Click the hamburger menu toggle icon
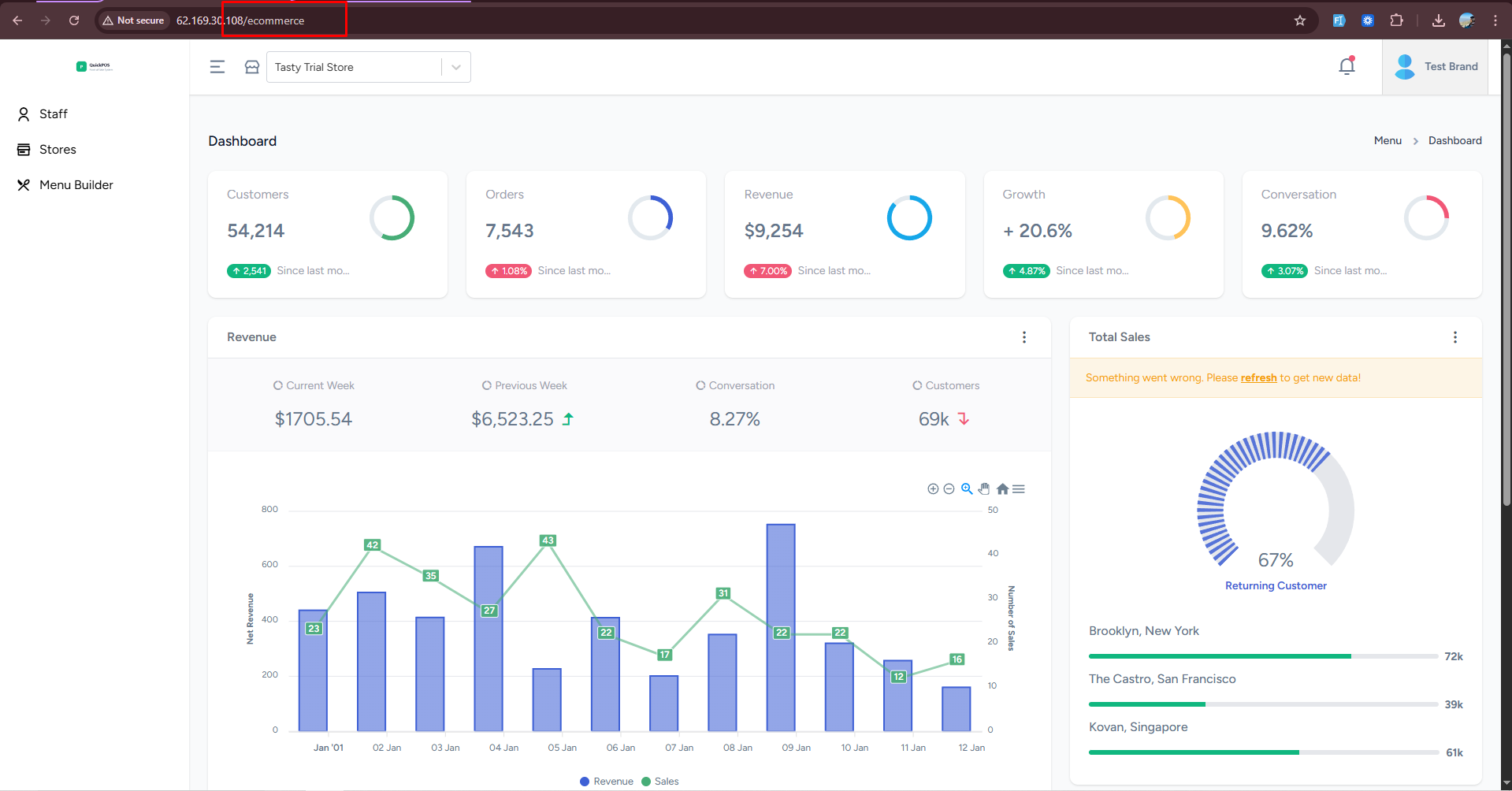The width and height of the screenshot is (1512, 791). coord(217,67)
